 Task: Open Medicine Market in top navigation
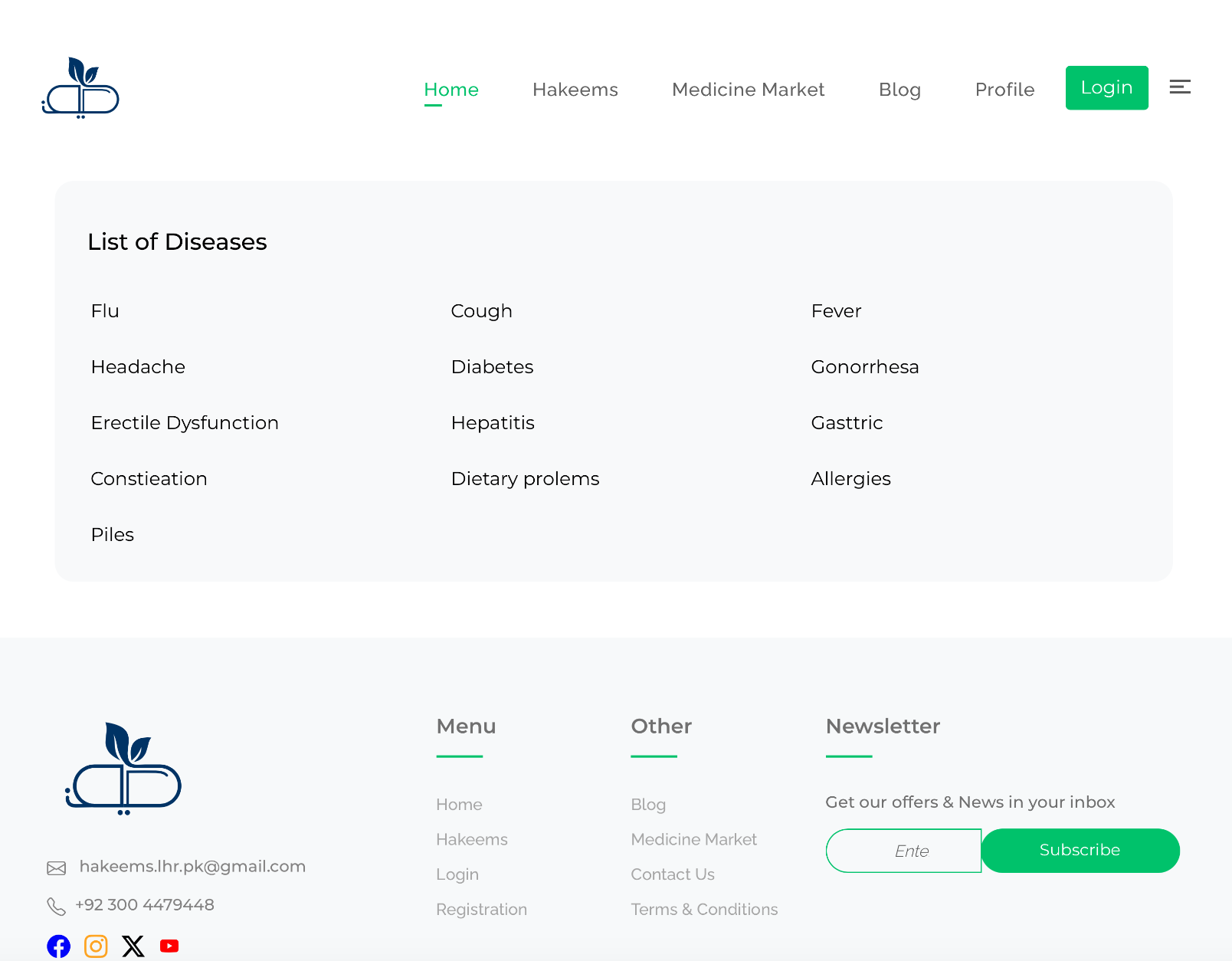(748, 90)
